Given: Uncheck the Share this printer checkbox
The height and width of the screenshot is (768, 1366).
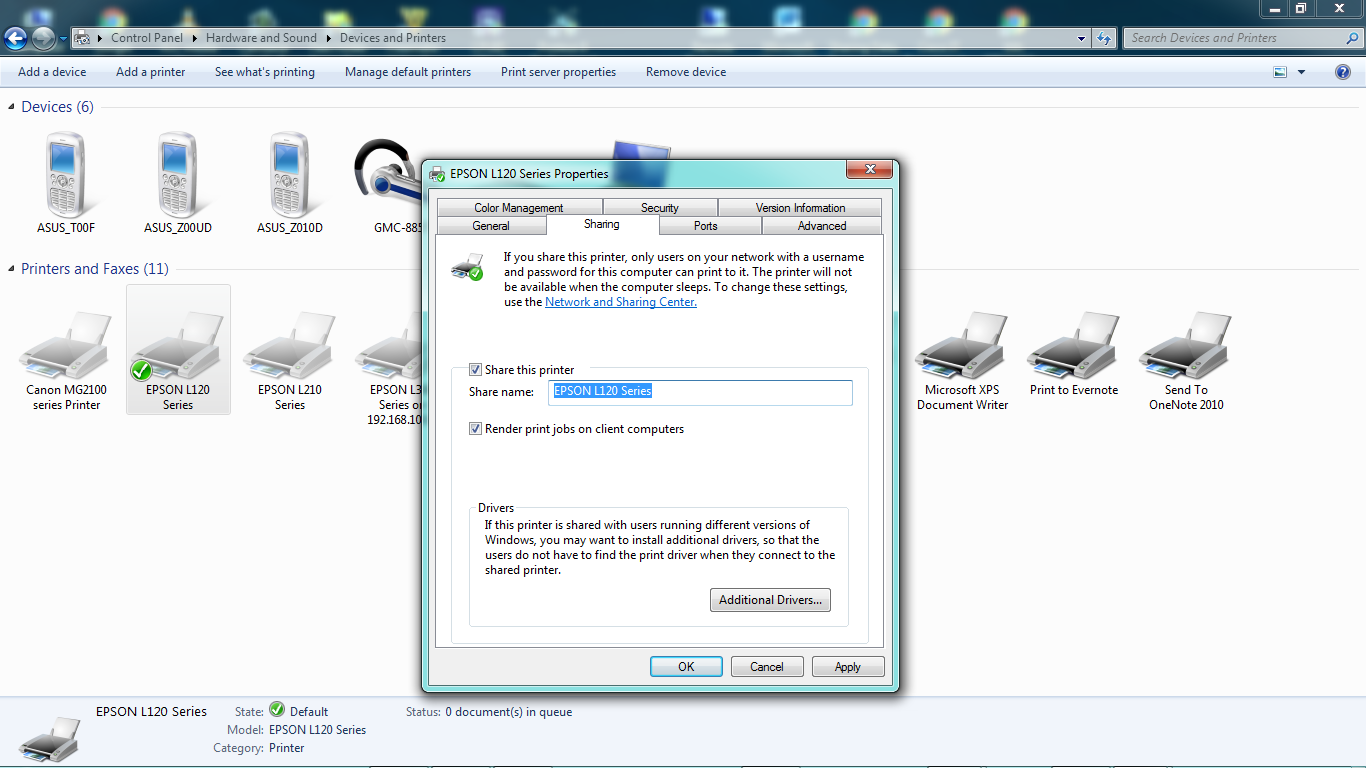Looking at the screenshot, I should (x=475, y=370).
